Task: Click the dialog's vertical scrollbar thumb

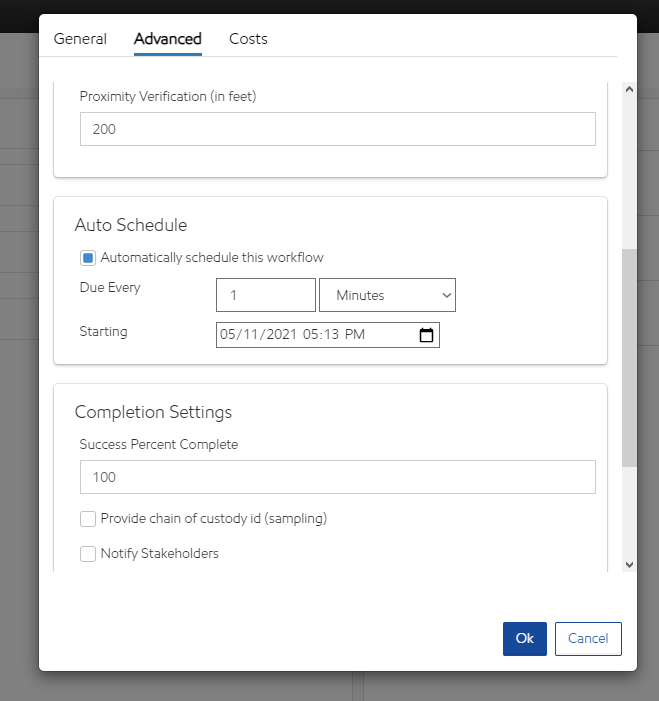Action: coord(629,357)
